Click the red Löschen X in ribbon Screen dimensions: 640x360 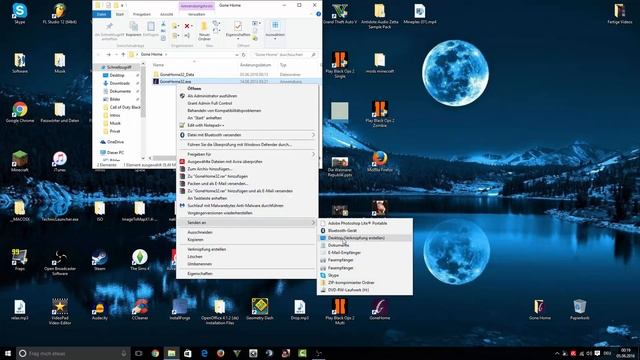point(187,26)
